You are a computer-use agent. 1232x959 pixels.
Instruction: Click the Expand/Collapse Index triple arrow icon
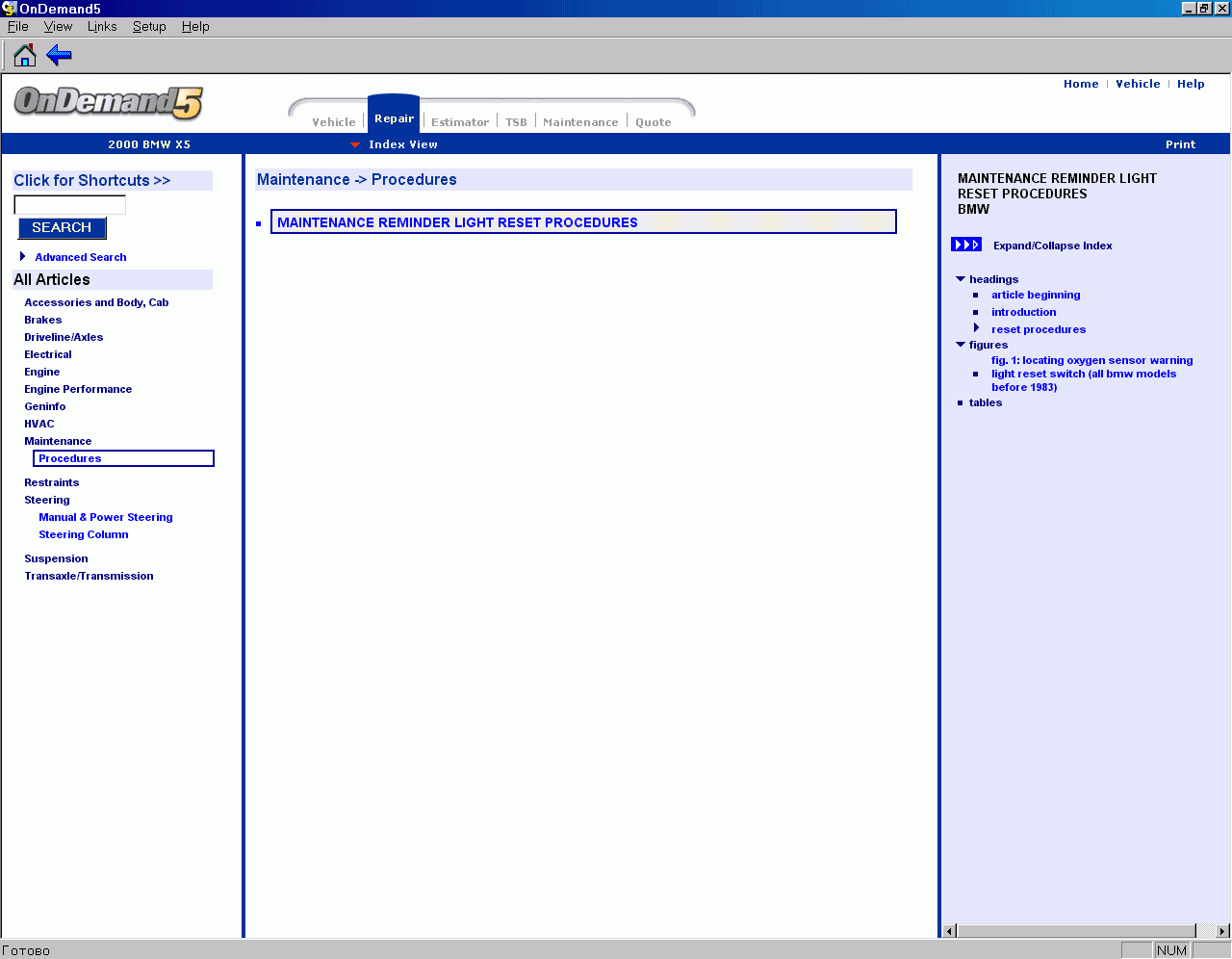[x=966, y=245]
